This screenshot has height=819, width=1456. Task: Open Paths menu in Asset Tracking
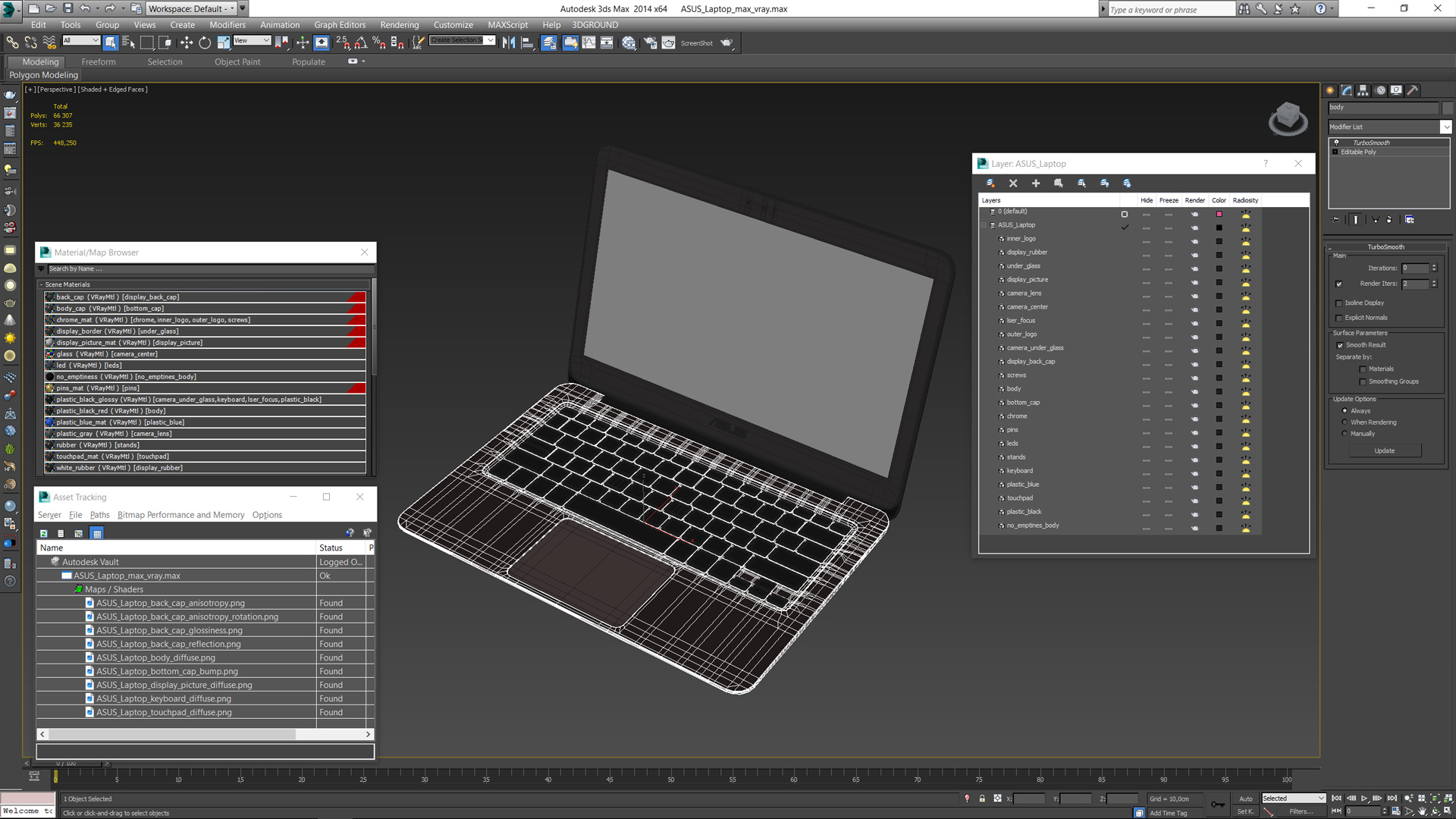tap(100, 515)
